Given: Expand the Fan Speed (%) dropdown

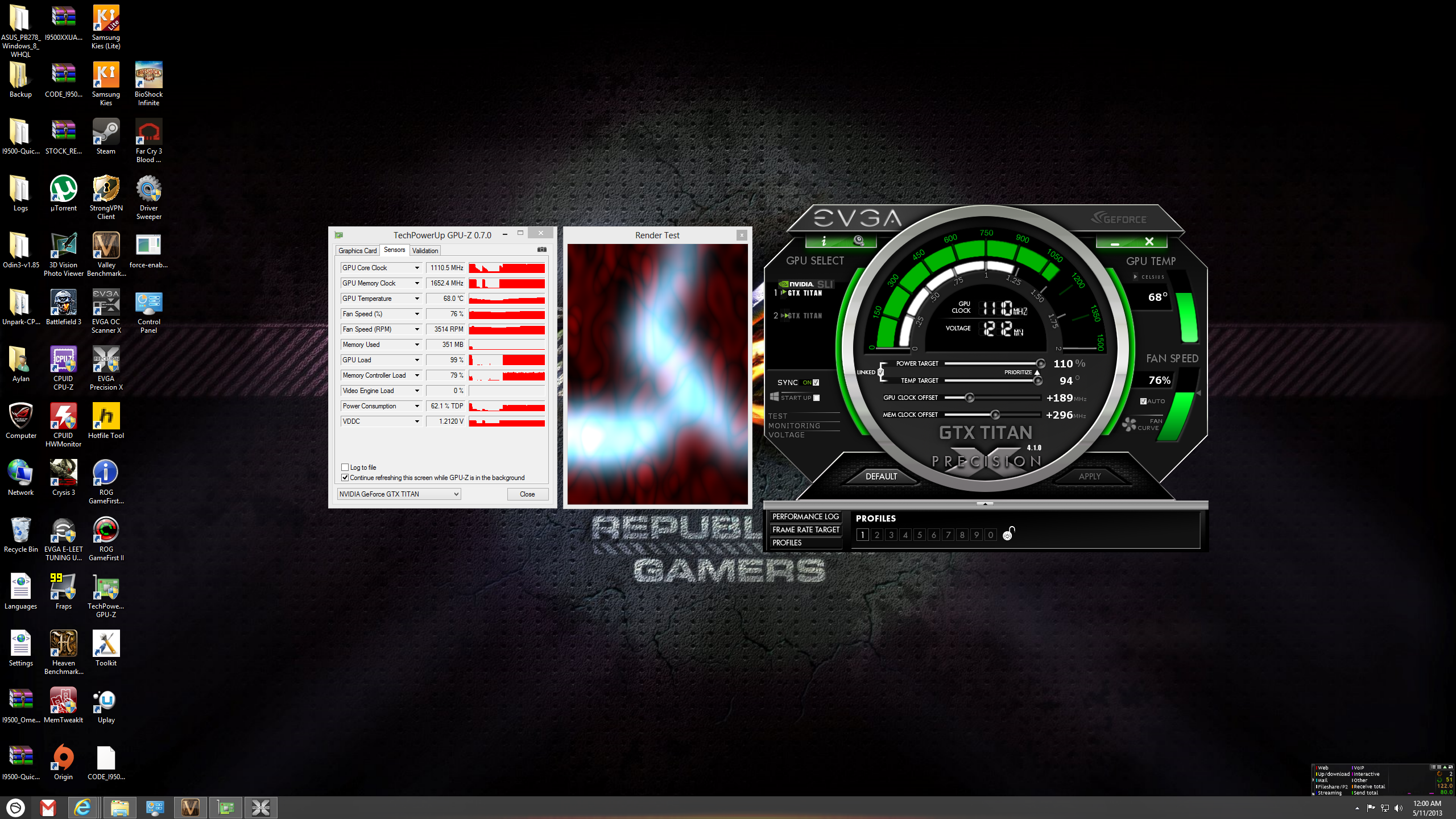Looking at the screenshot, I should tap(417, 314).
